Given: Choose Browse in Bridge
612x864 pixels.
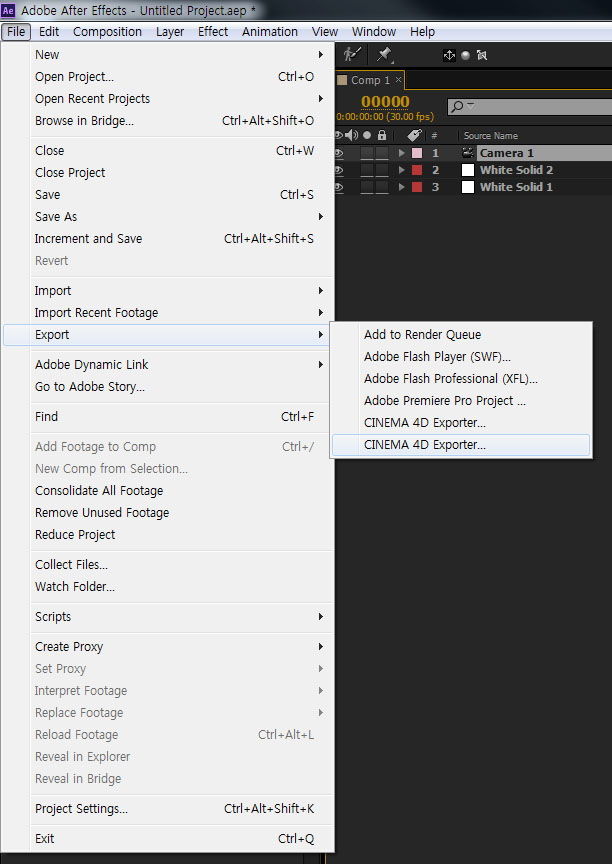Looking at the screenshot, I should 168,121.
